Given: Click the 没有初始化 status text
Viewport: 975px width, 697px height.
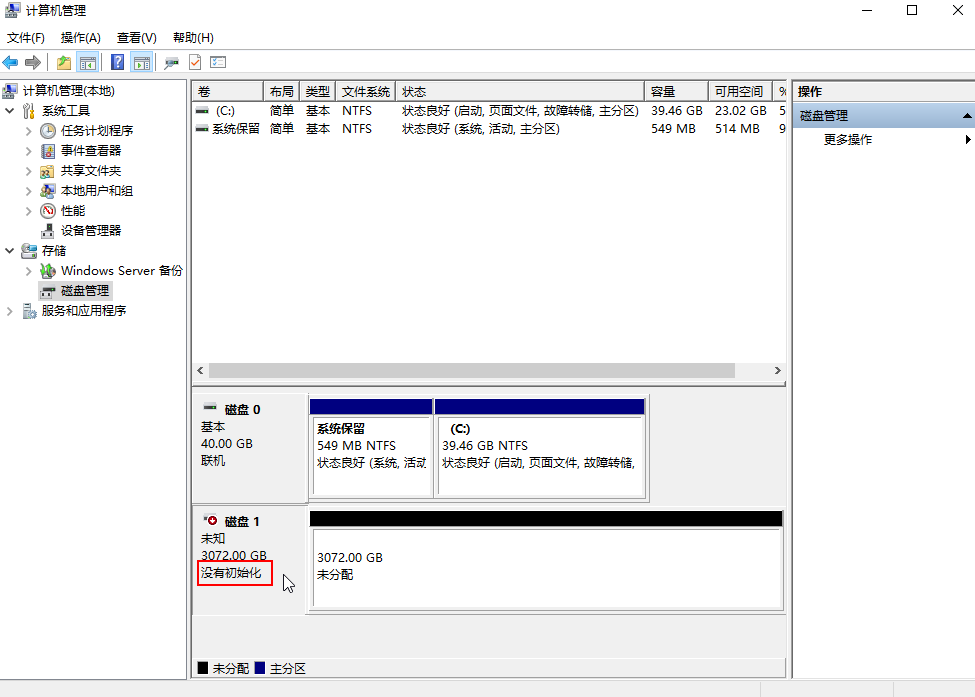Looking at the screenshot, I should click(231, 573).
